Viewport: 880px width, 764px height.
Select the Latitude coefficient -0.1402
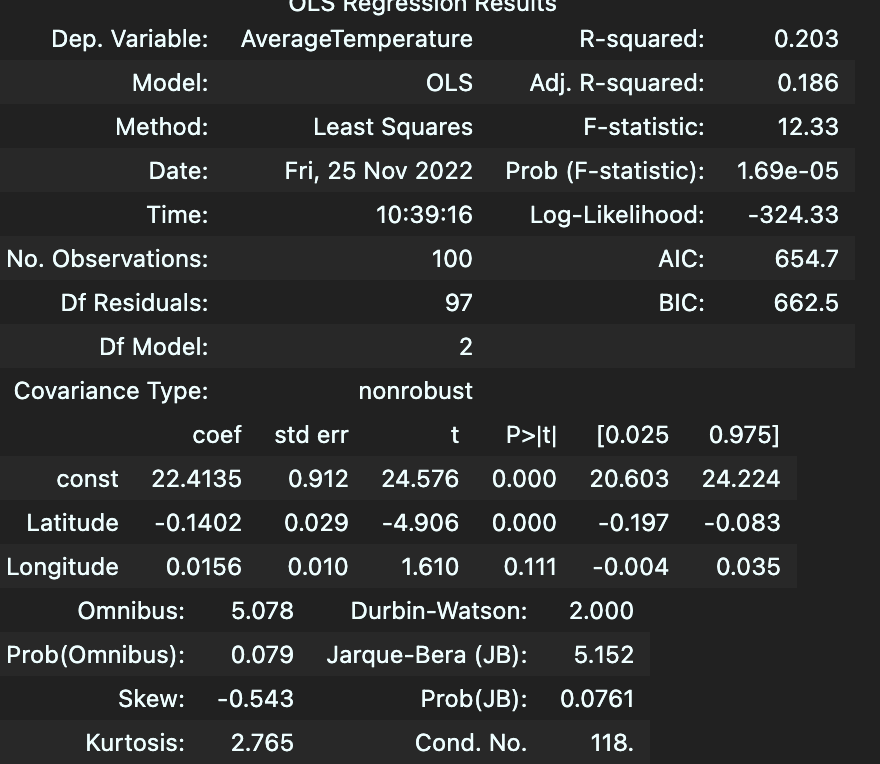coord(197,523)
